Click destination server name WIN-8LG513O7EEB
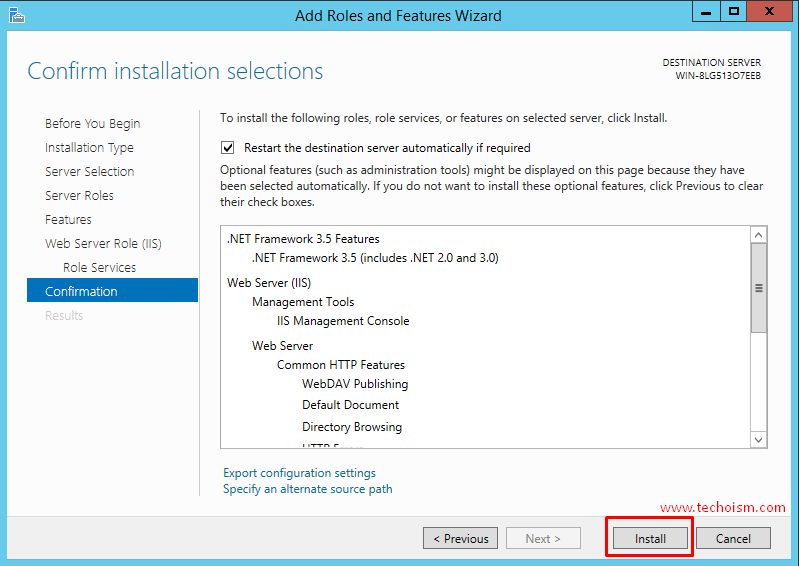 [718, 76]
